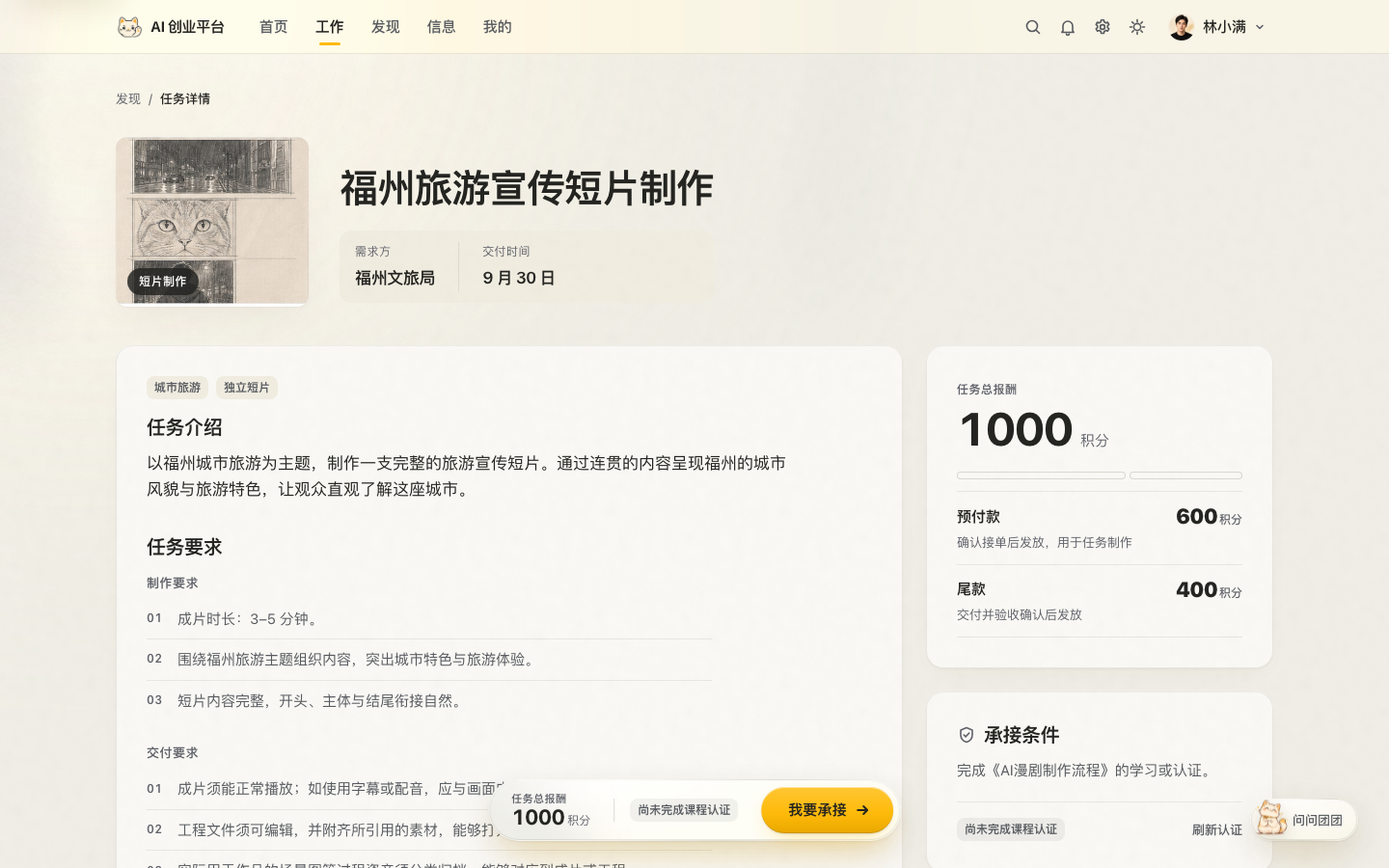Click the 任务详情 breadcrumb text

(185, 98)
